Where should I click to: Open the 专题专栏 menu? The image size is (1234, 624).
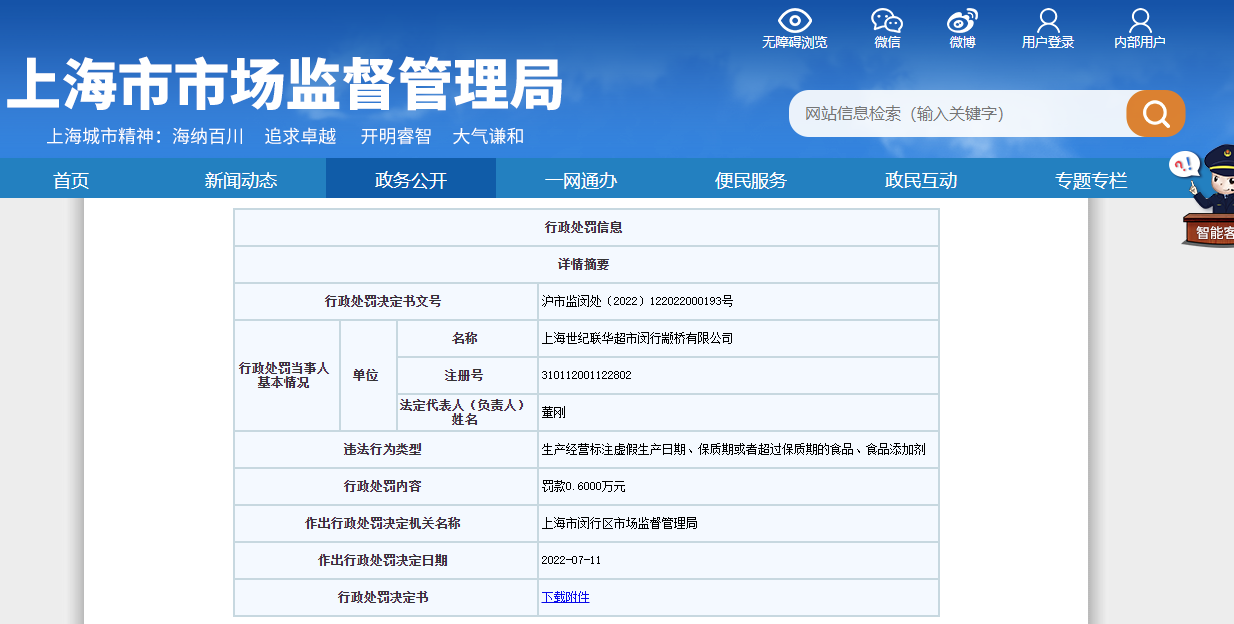[1091, 180]
